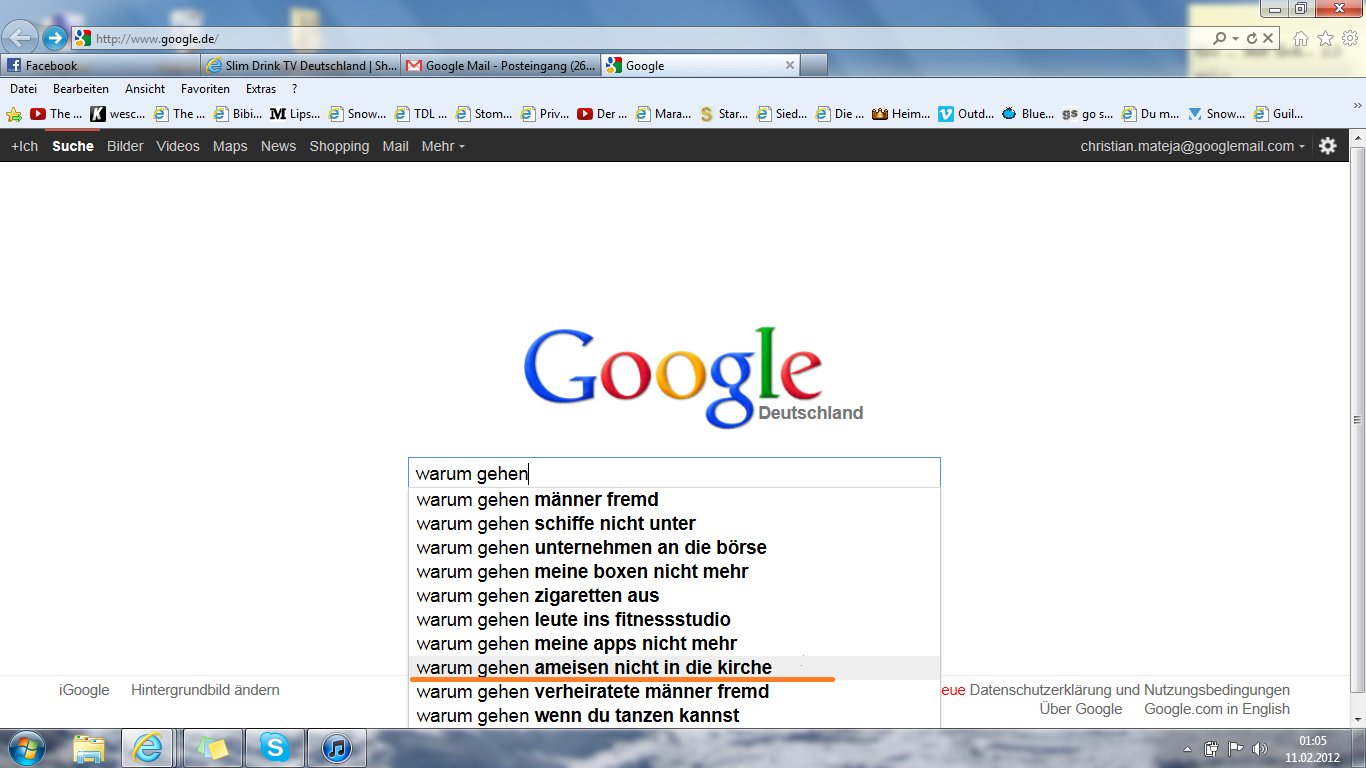Select suggestion 'warum gehen ameisen nicht in die kirche'

pyautogui.click(x=594, y=667)
